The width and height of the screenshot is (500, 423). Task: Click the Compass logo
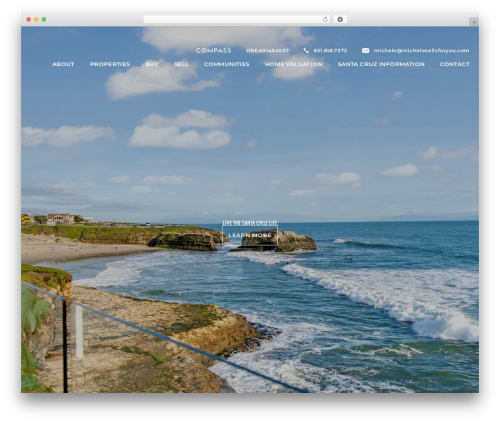point(213,50)
